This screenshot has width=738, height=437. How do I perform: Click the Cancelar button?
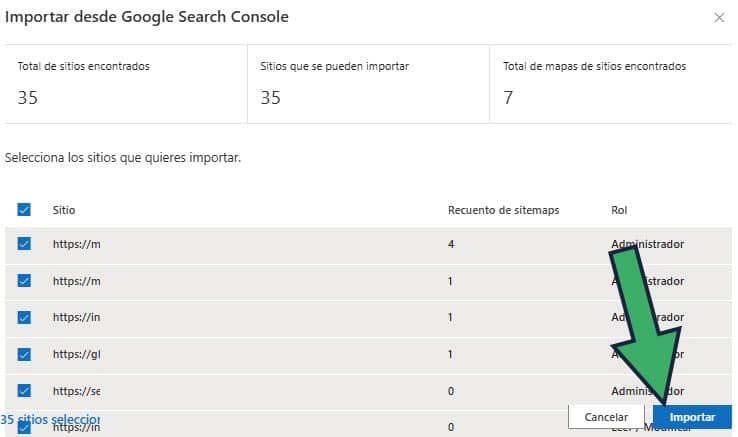tap(606, 417)
